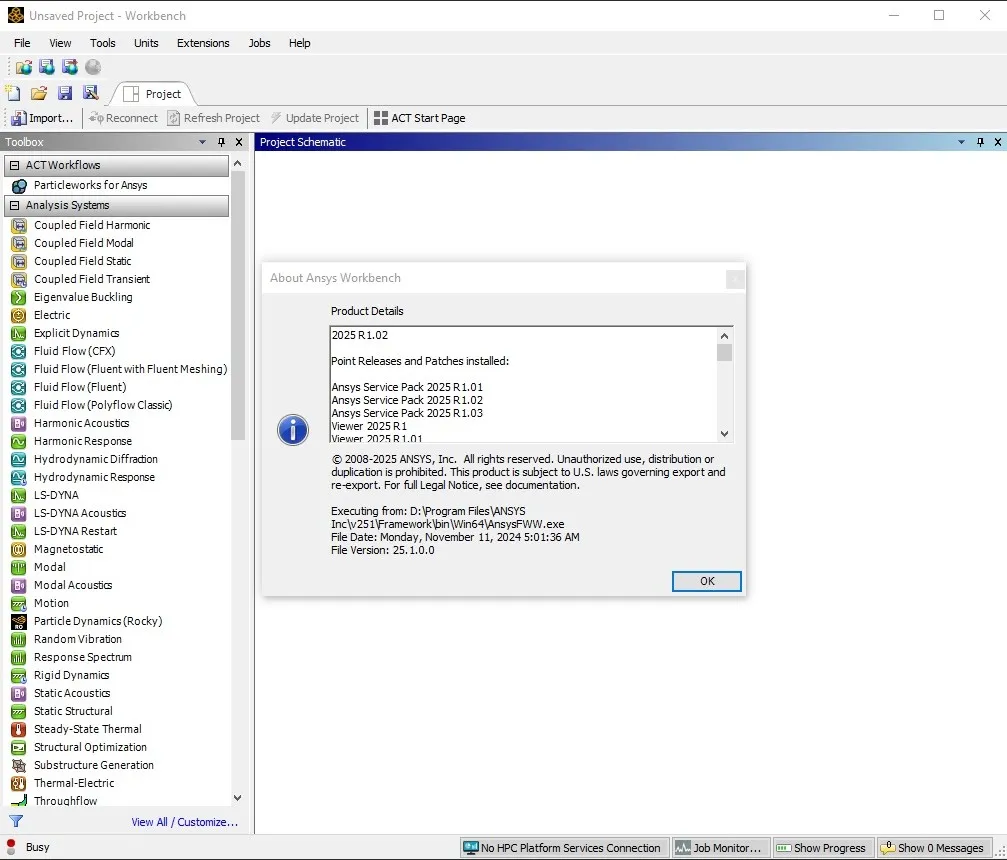Open the Units menu

[x=146, y=43]
